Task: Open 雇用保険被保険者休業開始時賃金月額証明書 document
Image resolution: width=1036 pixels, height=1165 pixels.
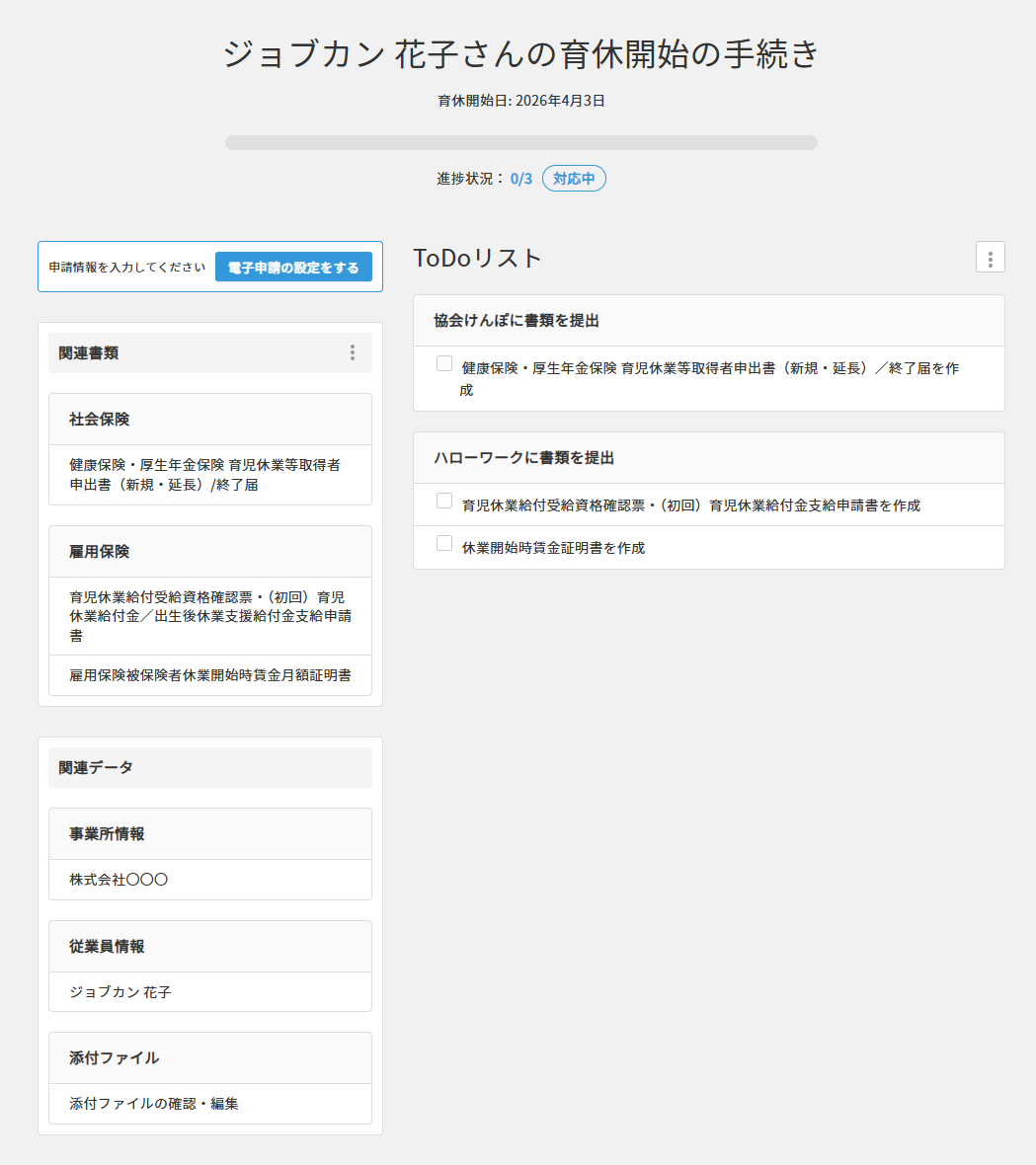Action: click(210, 675)
